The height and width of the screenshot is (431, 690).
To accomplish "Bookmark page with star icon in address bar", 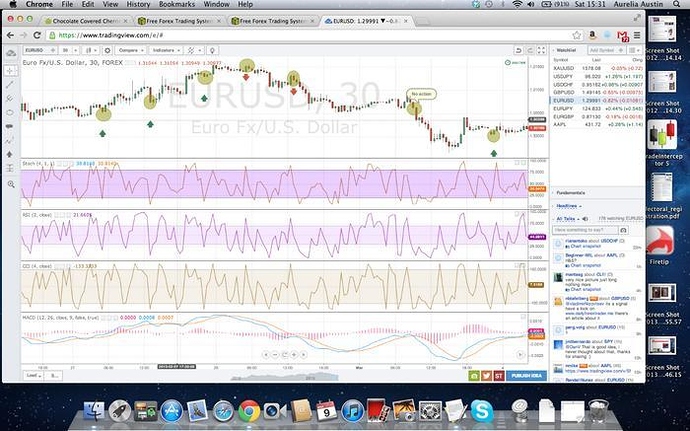I will click(576, 35).
